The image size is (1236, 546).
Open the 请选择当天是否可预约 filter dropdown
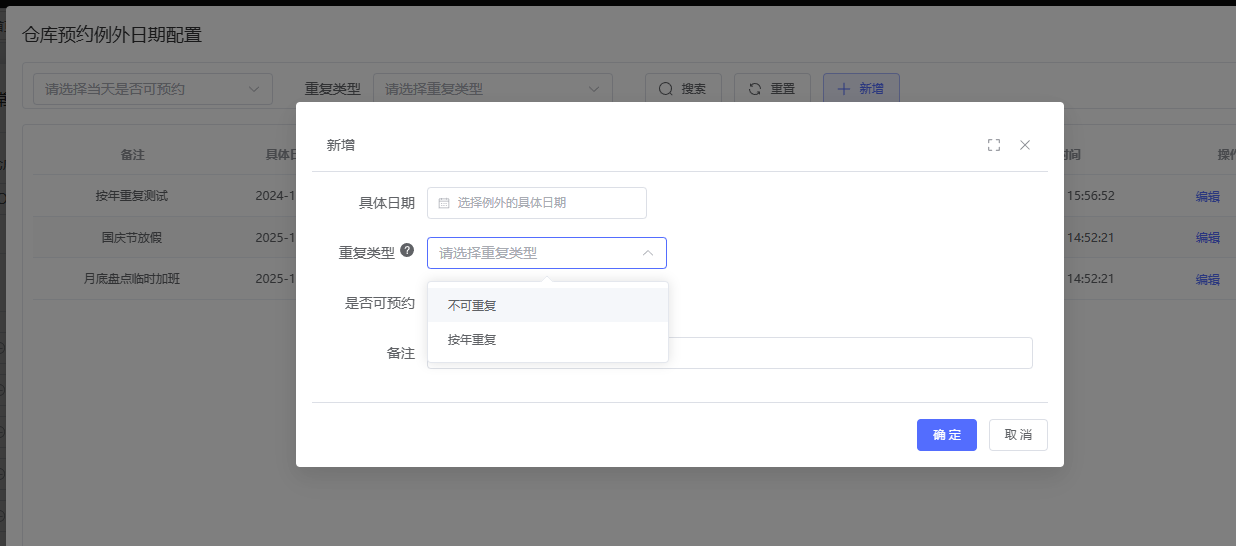click(153, 89)
